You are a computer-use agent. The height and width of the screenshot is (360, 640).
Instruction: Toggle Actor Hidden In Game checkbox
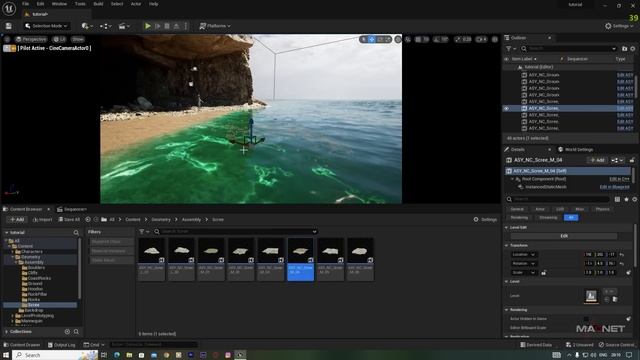point(586,319)
